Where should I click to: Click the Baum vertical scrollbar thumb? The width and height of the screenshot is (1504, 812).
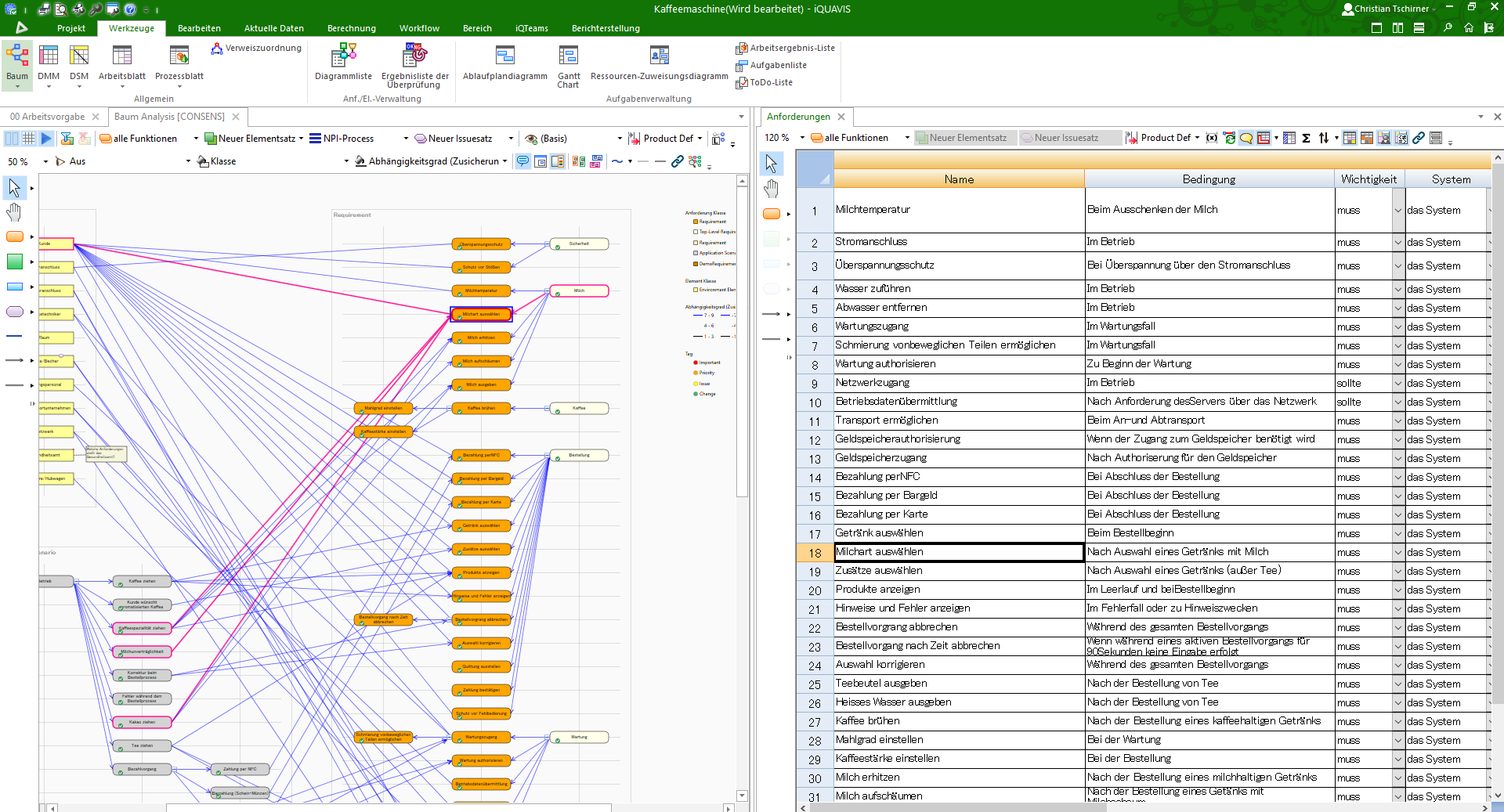point(742,341)
